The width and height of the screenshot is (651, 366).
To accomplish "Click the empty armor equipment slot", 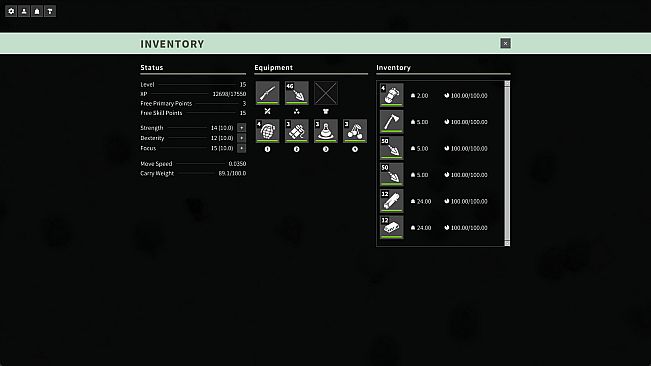I will click(x=326, y=93).
